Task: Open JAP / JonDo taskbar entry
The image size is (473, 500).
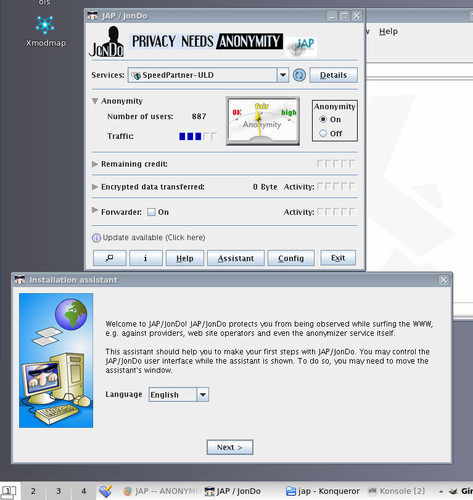Action: pos(233,491)
